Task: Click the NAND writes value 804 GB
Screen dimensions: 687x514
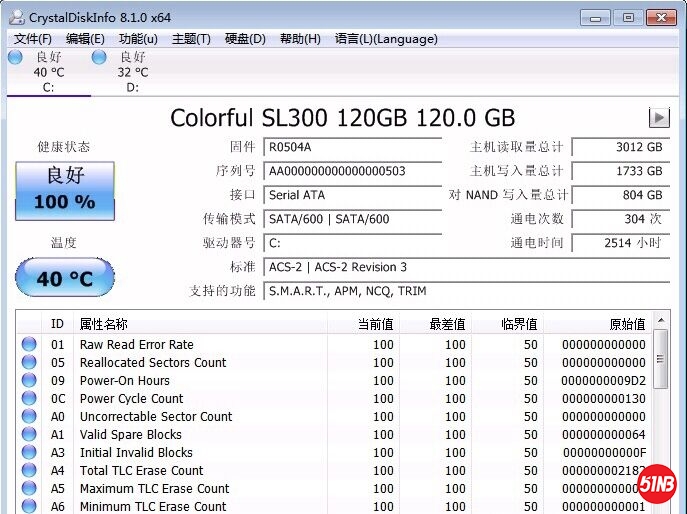Action: click(621, 195)
